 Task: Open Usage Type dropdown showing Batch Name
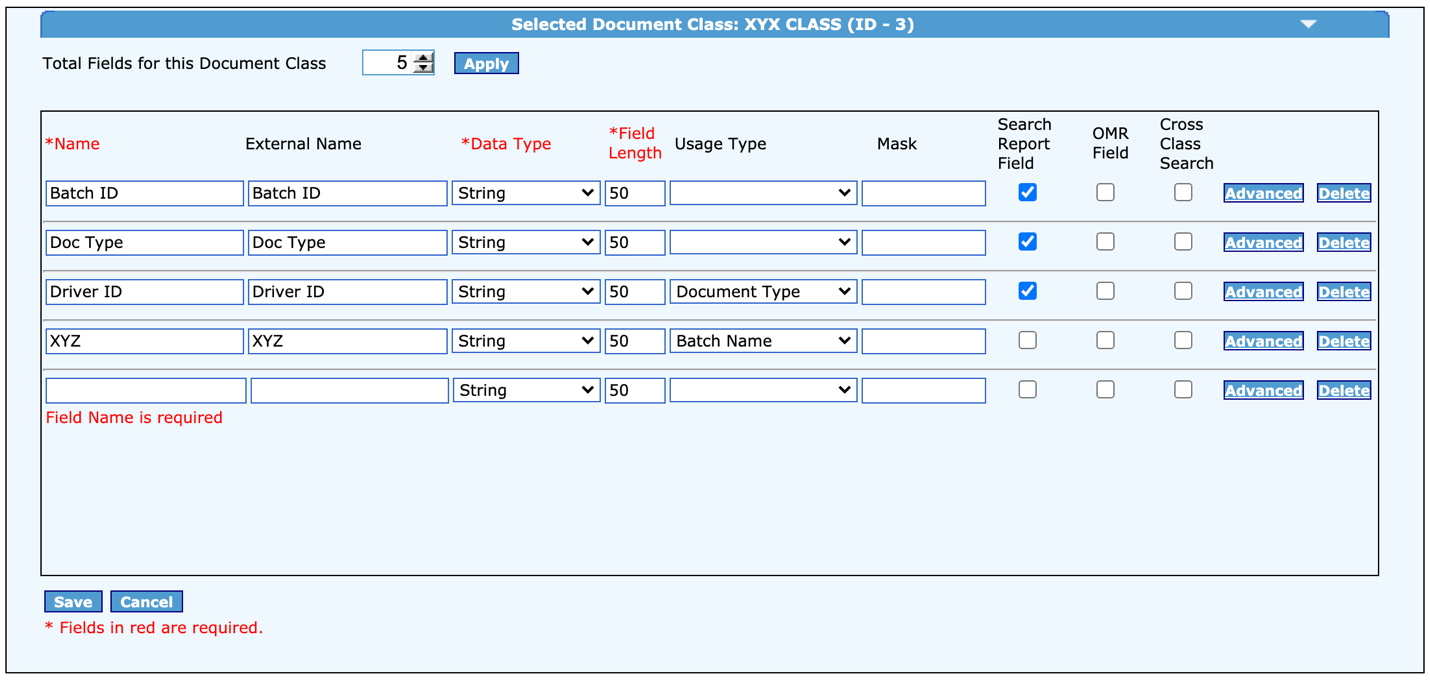[x=762, y=341]
